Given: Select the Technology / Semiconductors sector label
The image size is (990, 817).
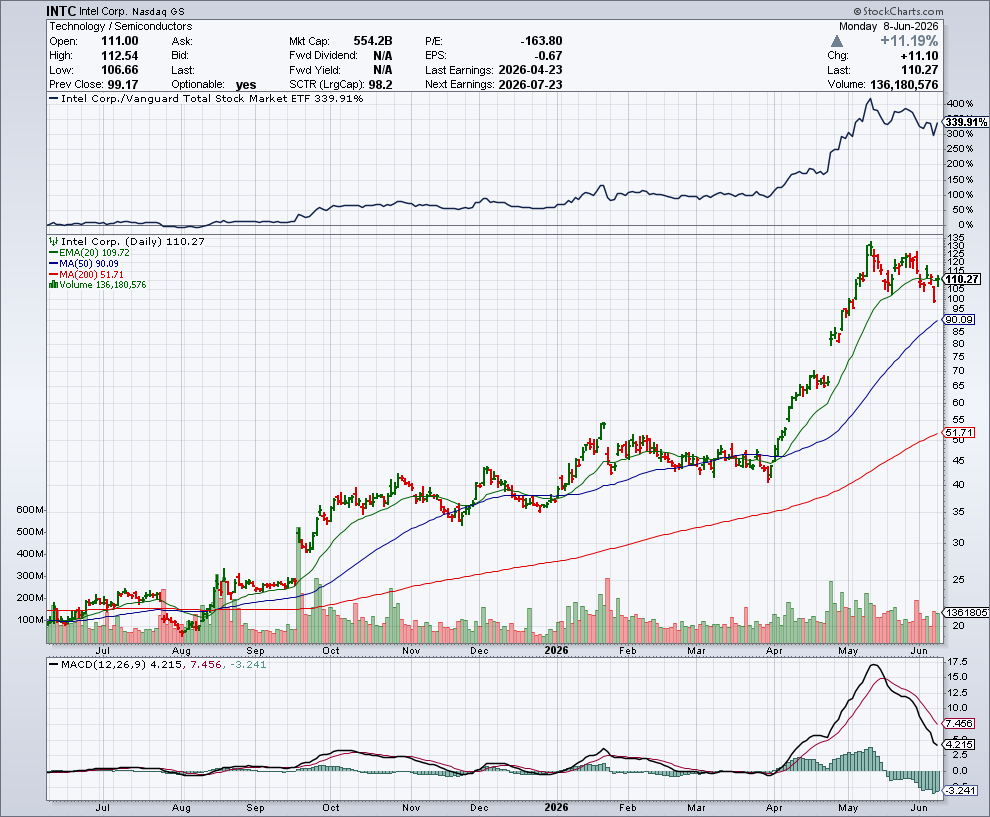Looking at the screenshot, I should click(121, 26).
